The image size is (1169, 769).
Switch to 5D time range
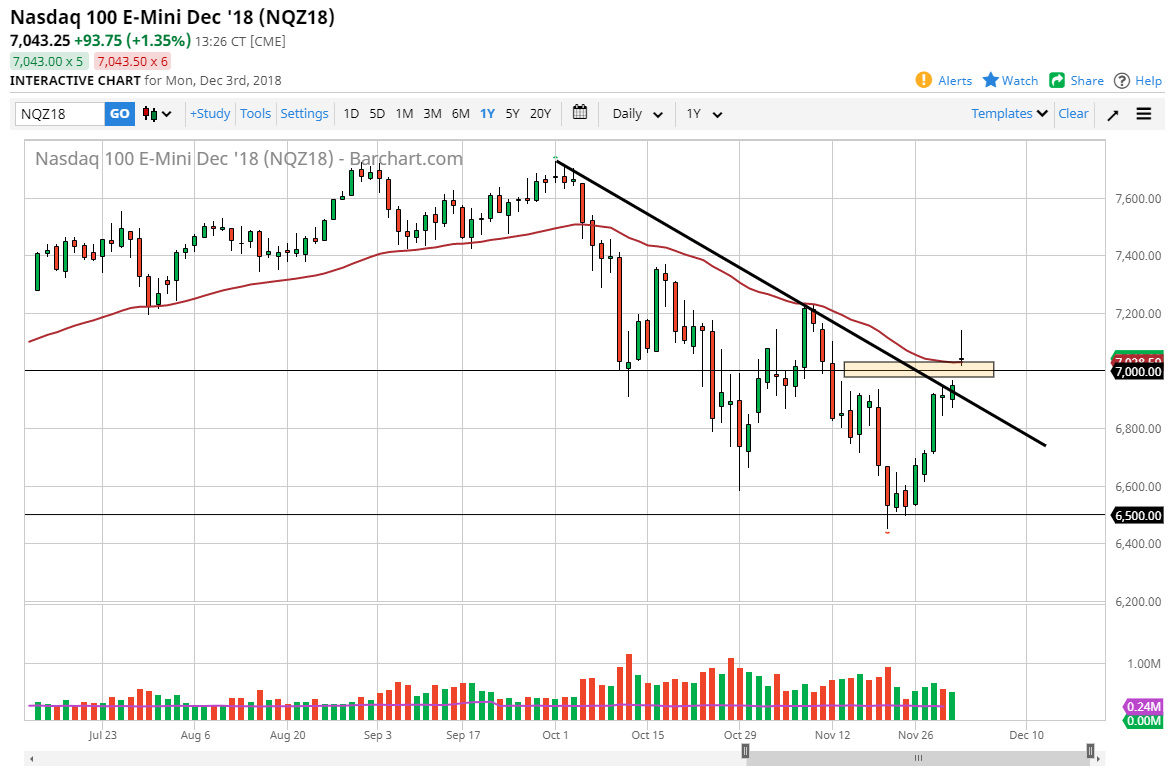click(377, 114)
